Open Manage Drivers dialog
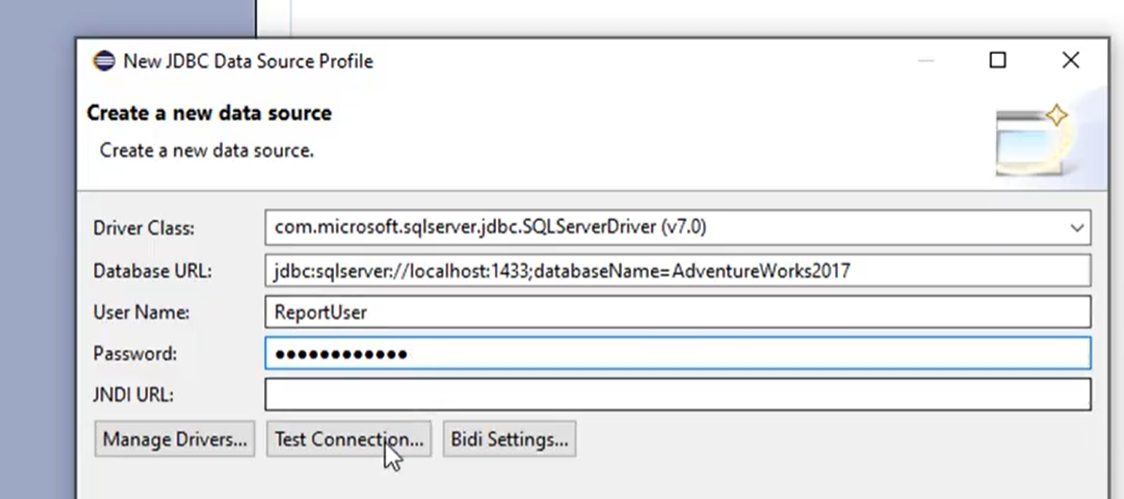Viewport: 1124px width, 499px height. pos(174,439)
